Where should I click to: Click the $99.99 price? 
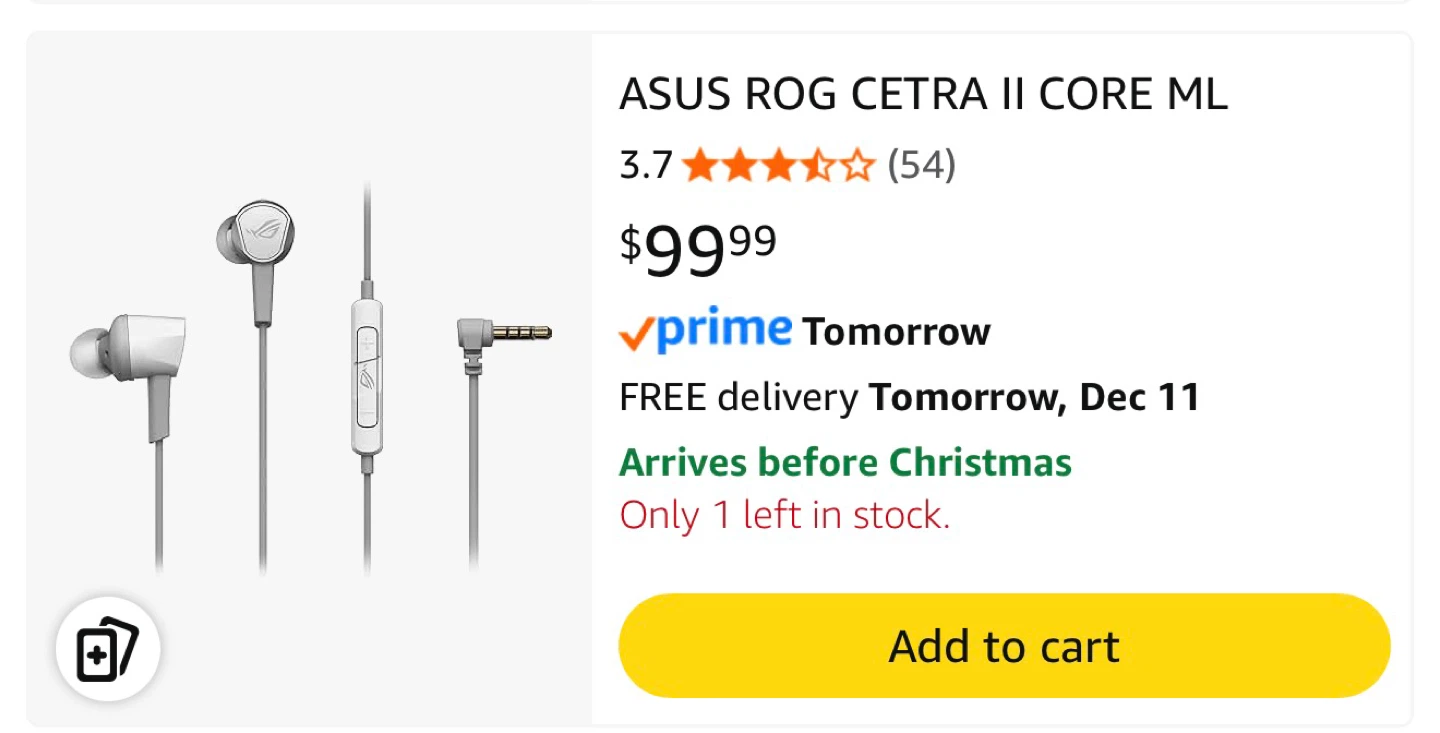697,248
